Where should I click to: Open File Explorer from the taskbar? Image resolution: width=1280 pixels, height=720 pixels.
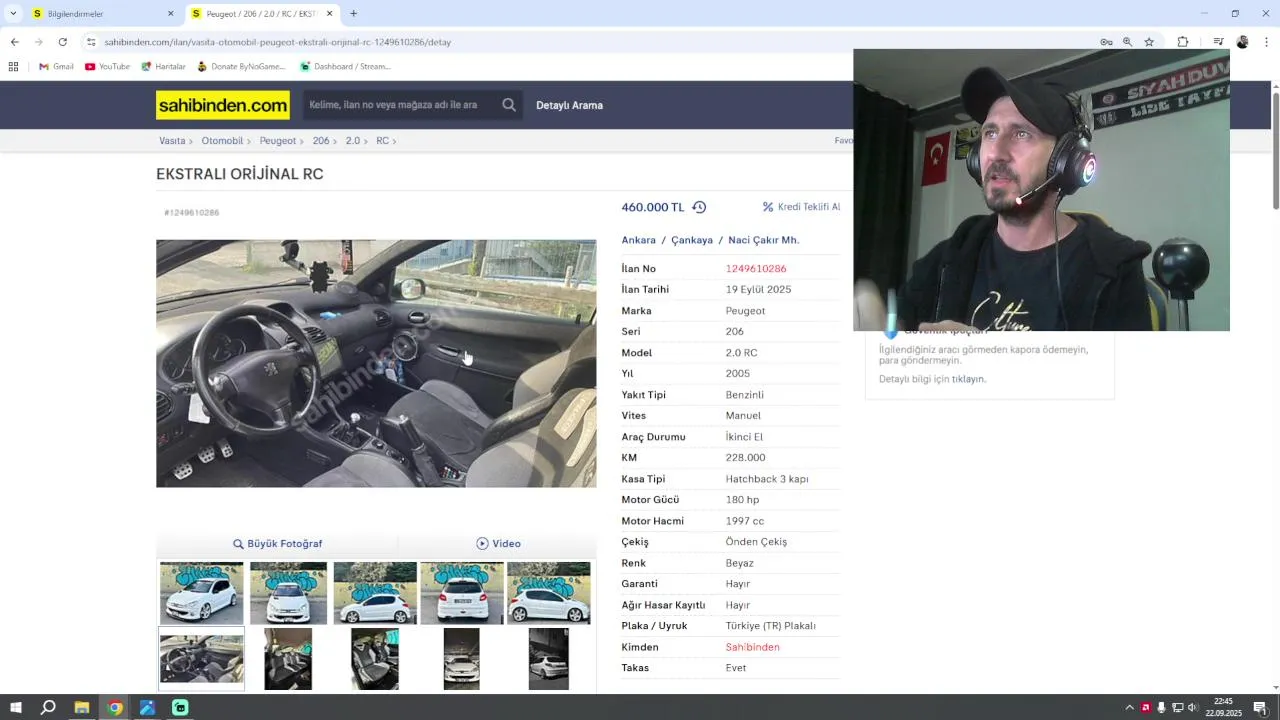pos(81,708)
